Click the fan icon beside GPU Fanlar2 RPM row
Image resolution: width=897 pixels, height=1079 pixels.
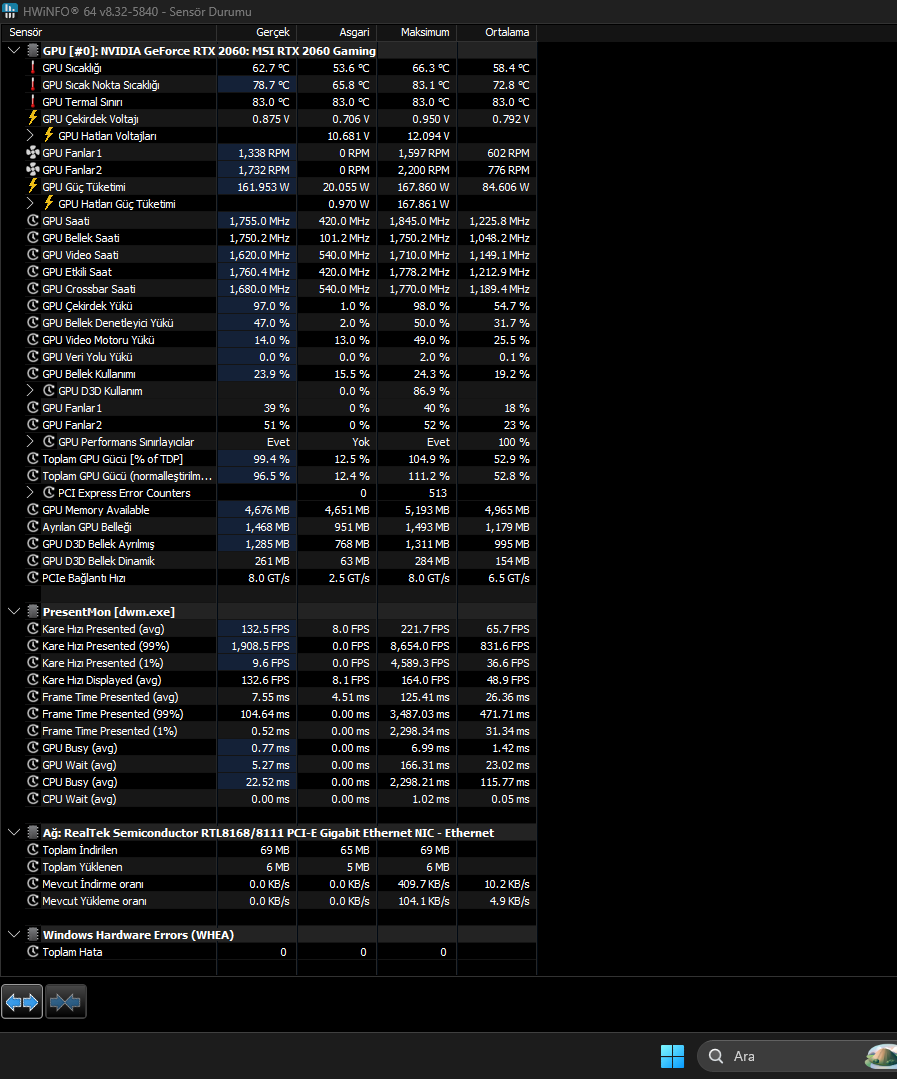coord(32,169)
